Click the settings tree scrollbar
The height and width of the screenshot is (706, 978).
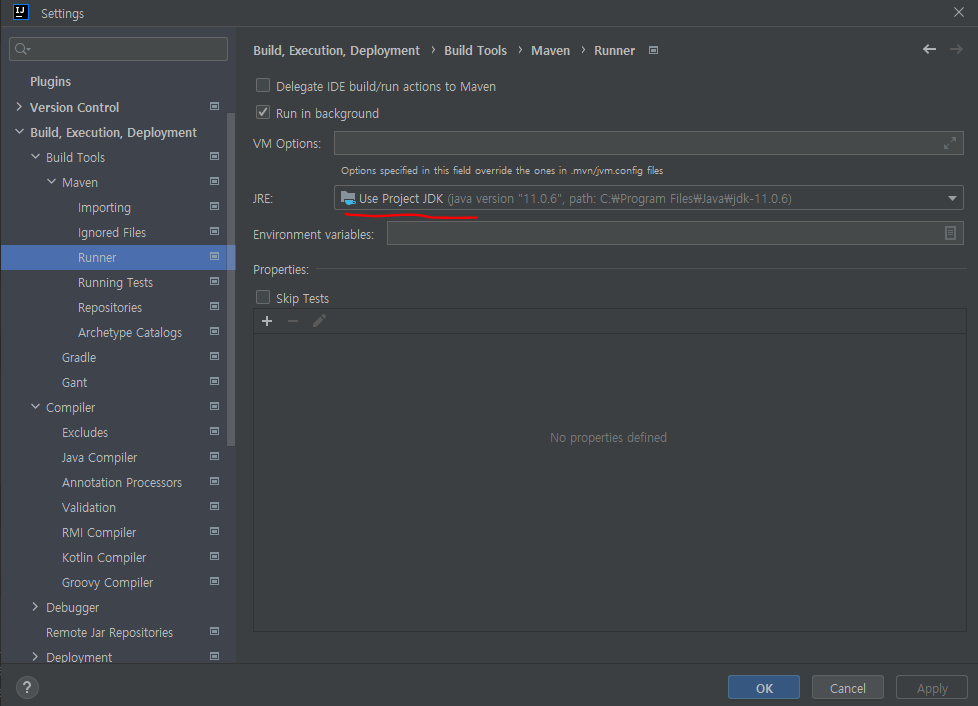(x=231, y=279)
